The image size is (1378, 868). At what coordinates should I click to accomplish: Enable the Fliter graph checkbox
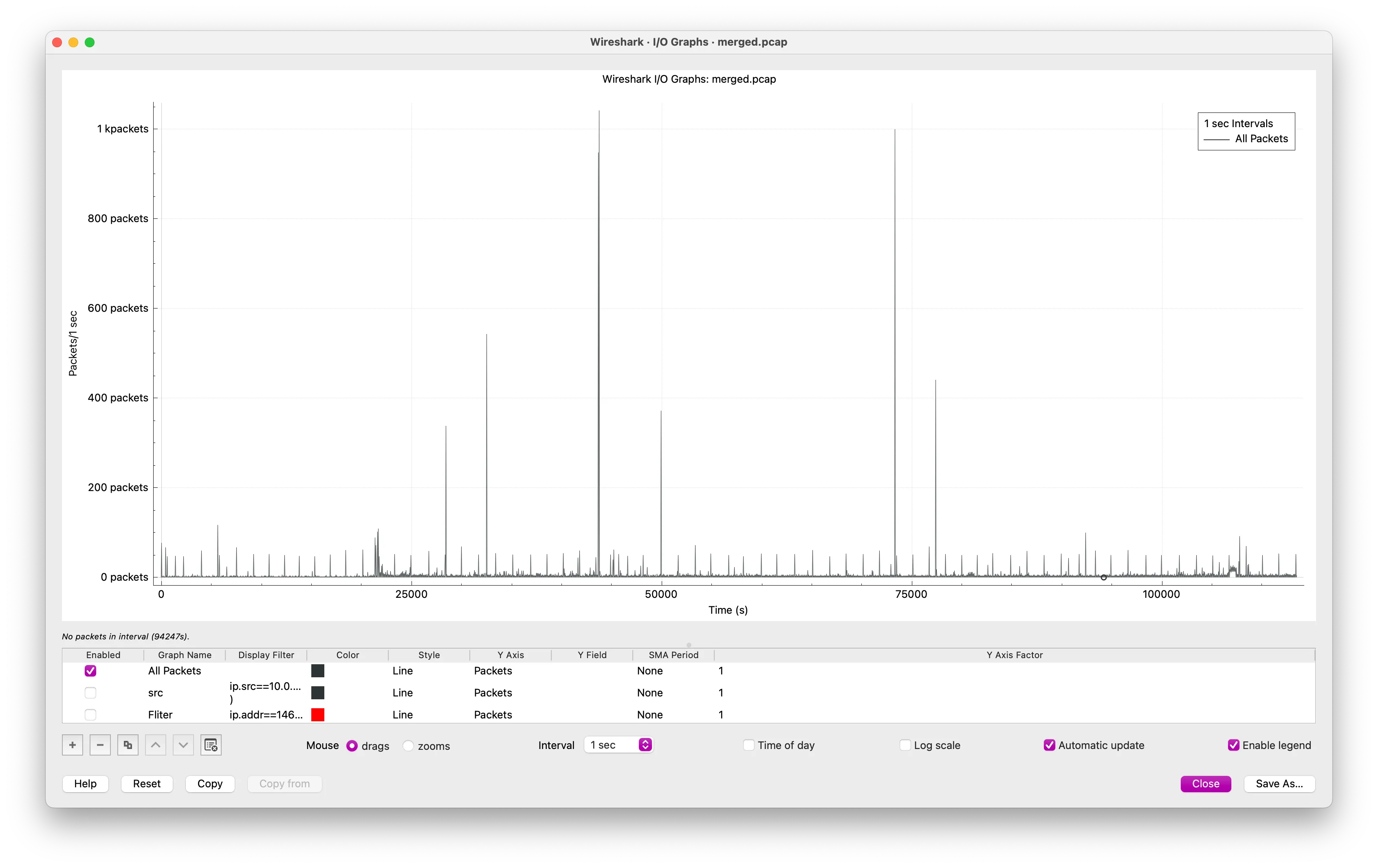[90, 715]
